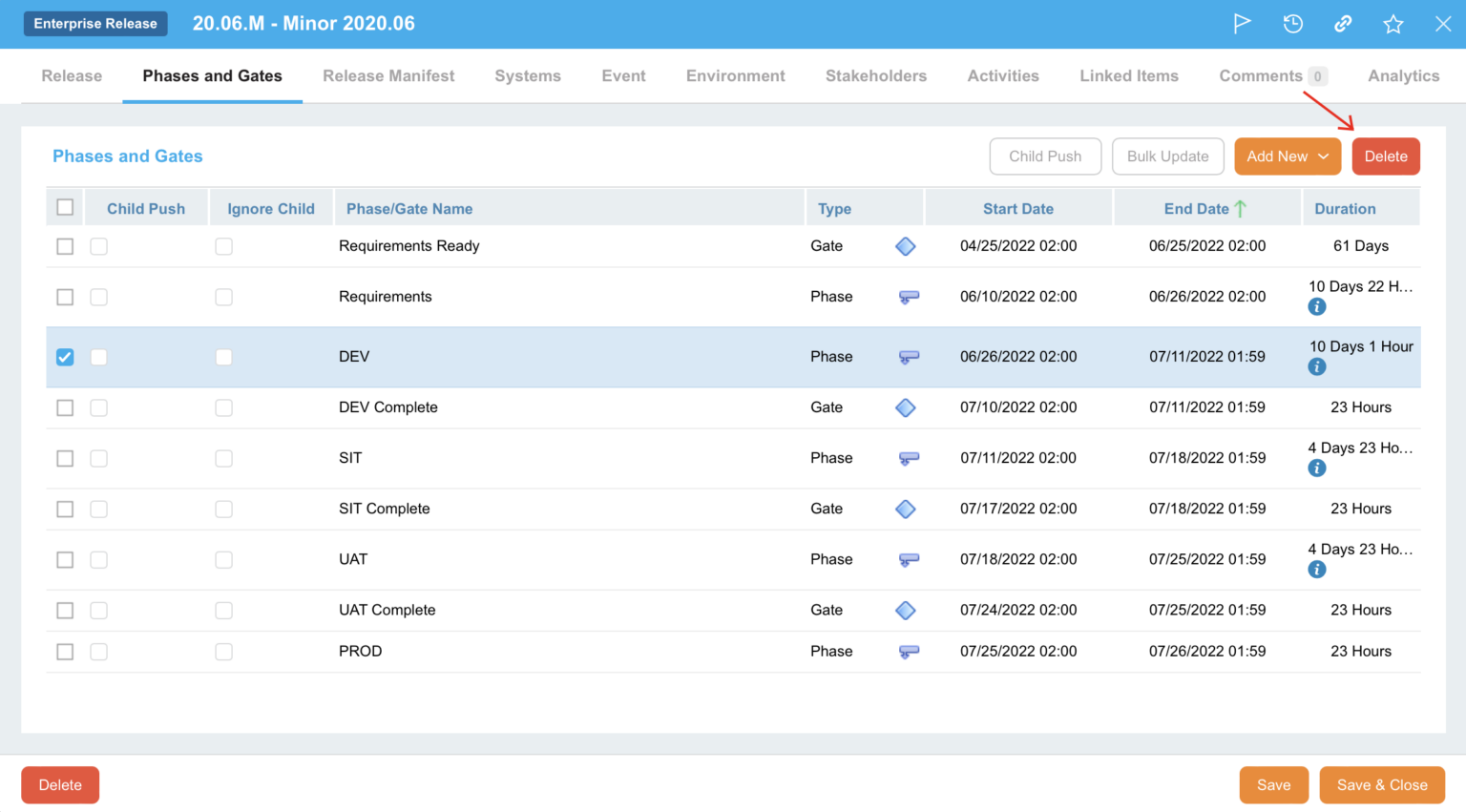The height and width of the screenshot is (812, 1466).
Task: Click info icon in DEV duration cell
Action: click(1317, 367)
